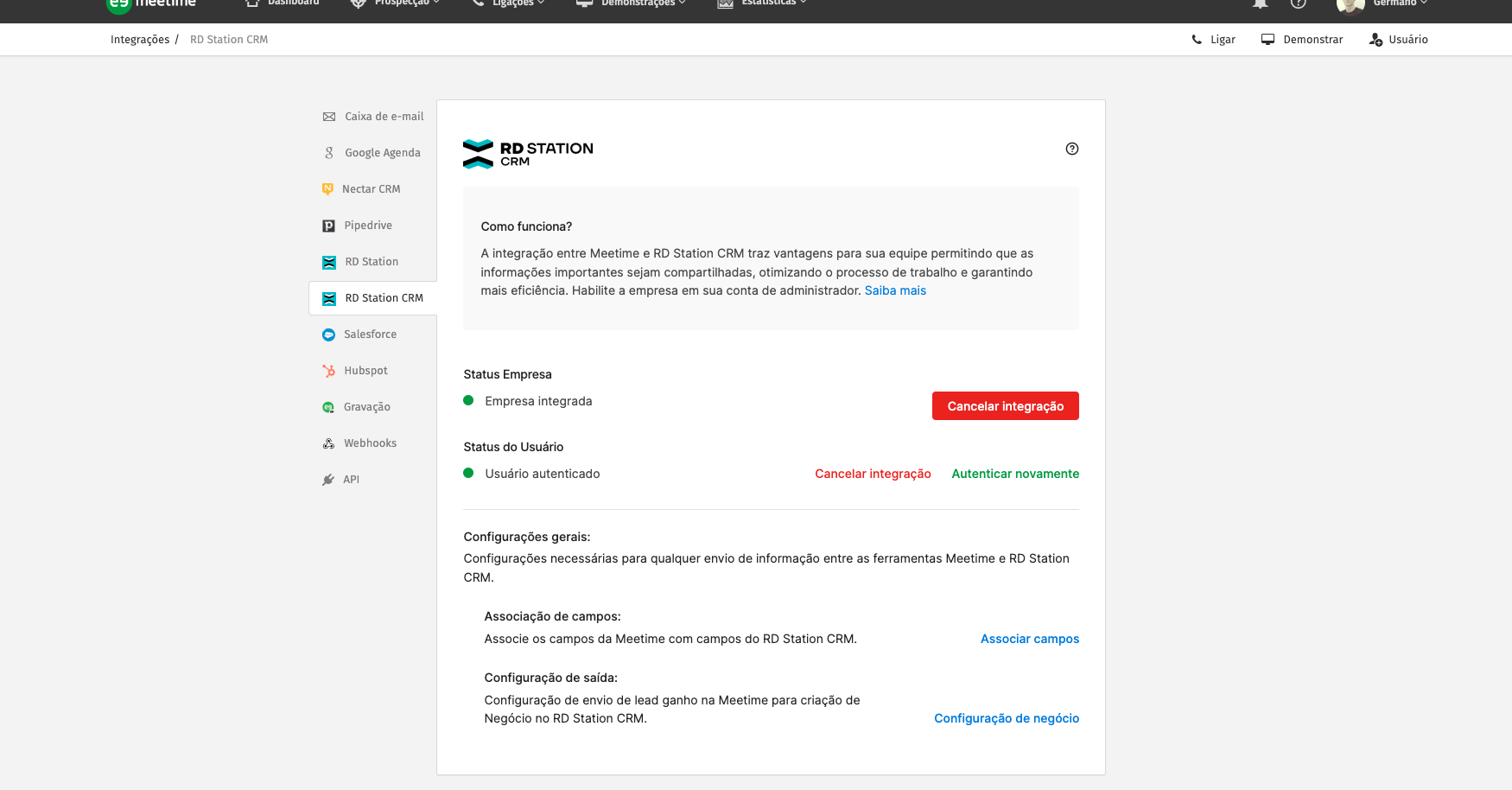Screen dimensions: 1512x790
Task: Click the monitor icon next to Demonstrar
Action: (1267, 40)
